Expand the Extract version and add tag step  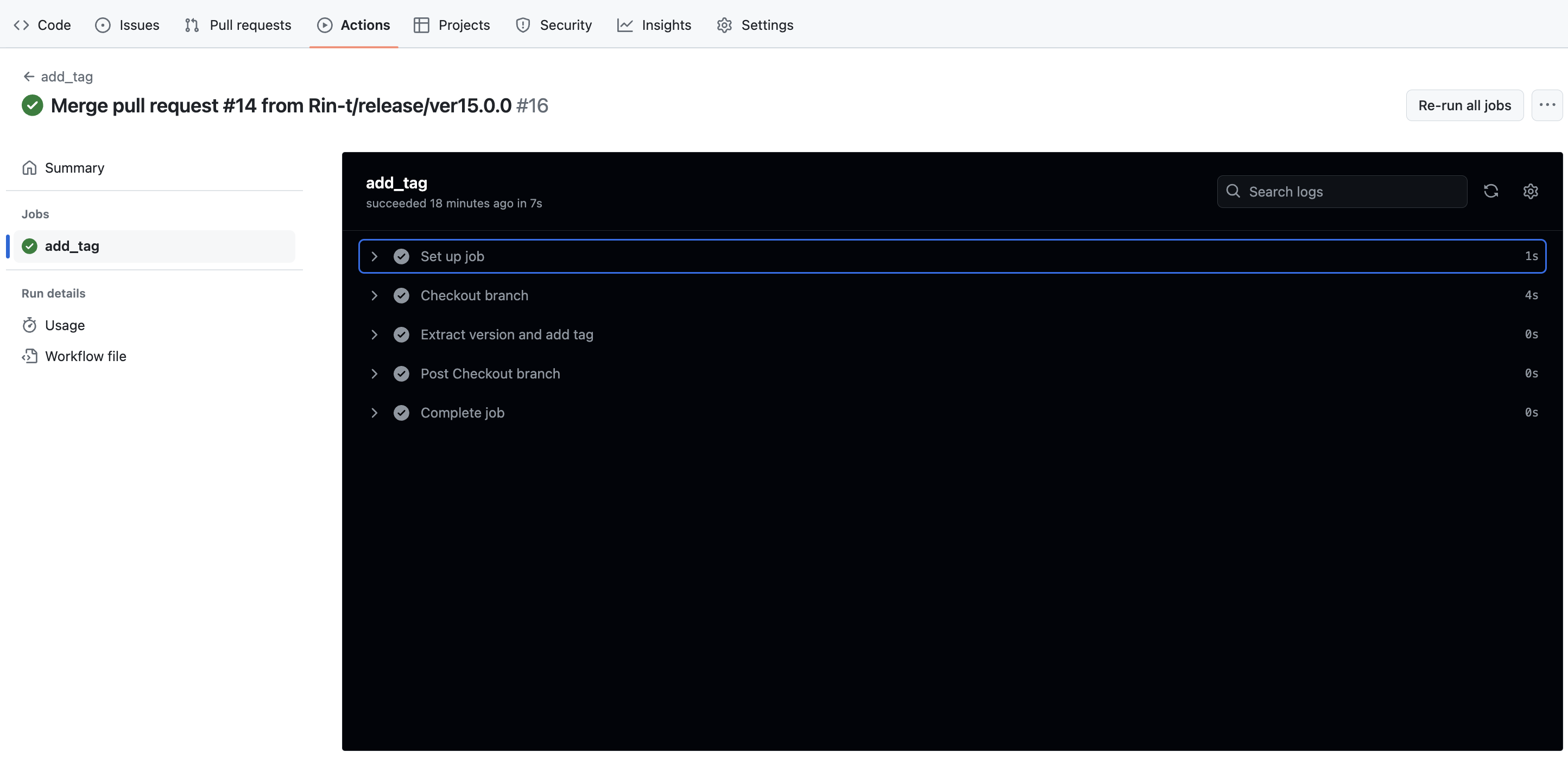374,334
